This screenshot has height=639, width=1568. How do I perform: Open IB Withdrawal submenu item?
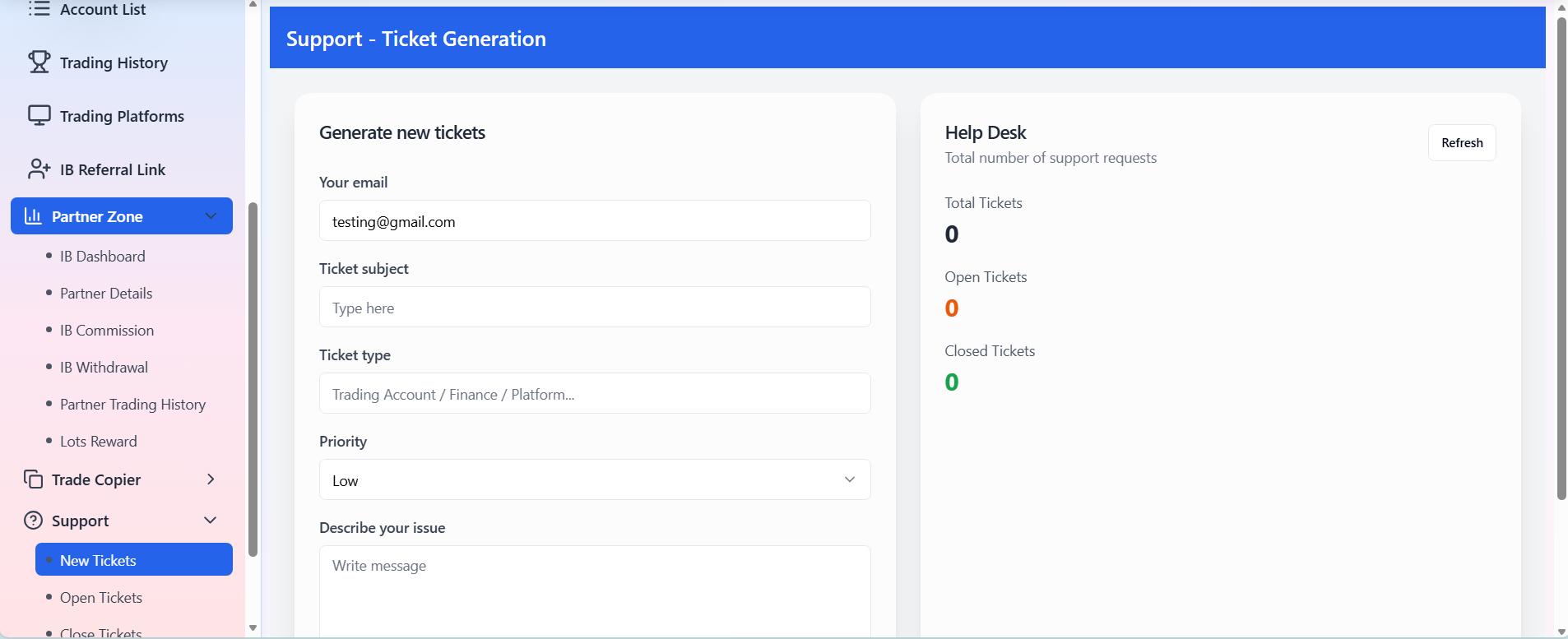pyautogui.click(x=104, y=367)
